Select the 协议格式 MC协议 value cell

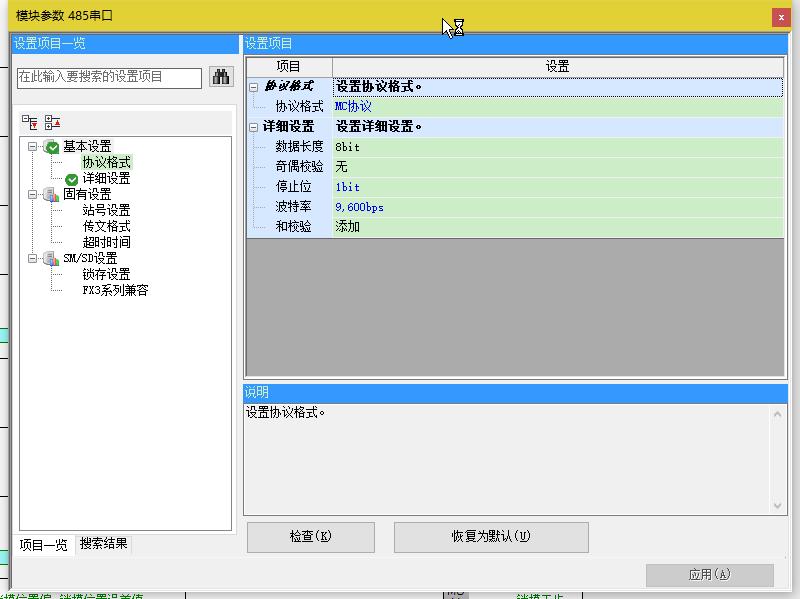pos(556,106)
